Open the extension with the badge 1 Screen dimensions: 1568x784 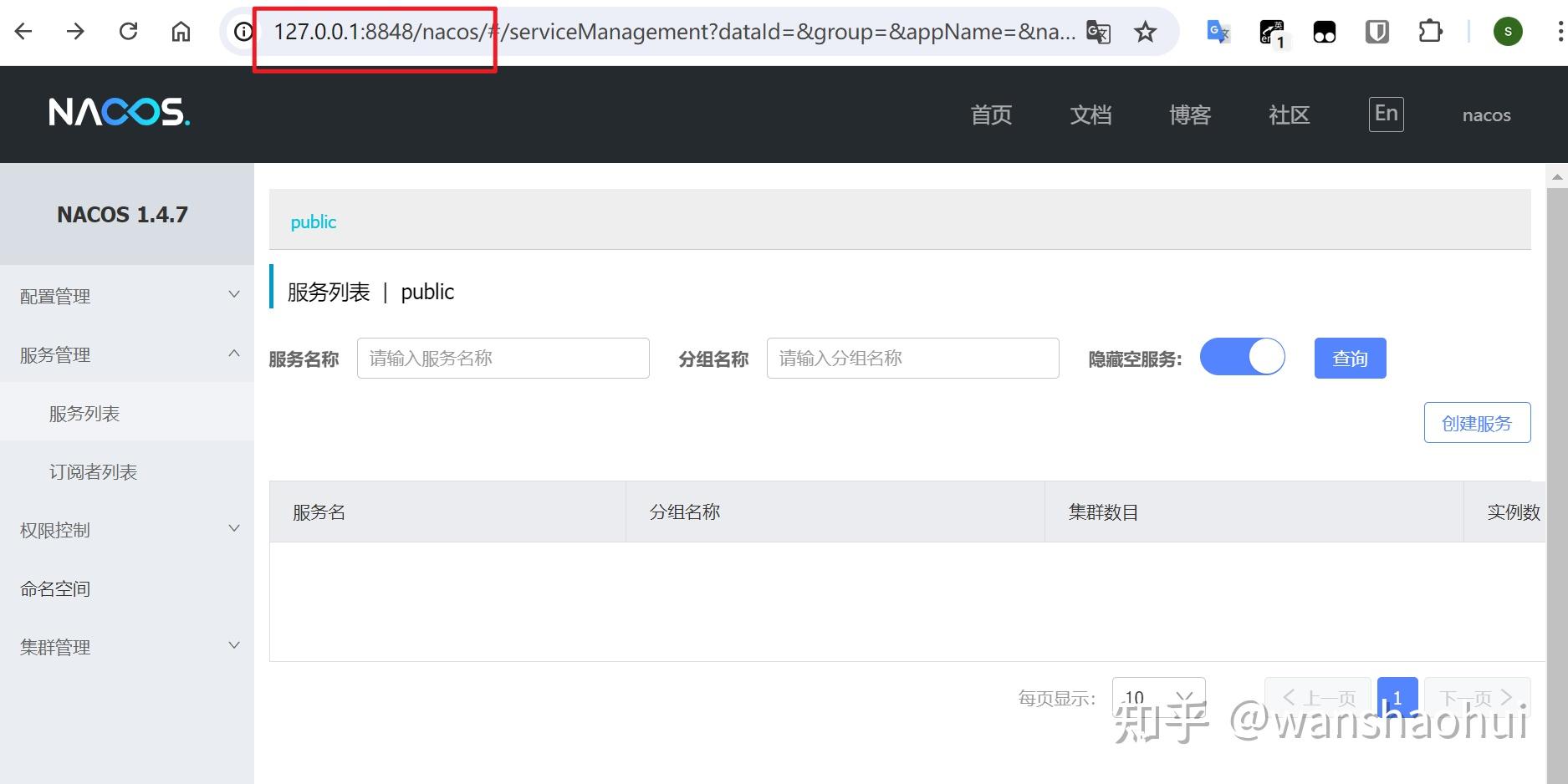(x=1273, y=33)
